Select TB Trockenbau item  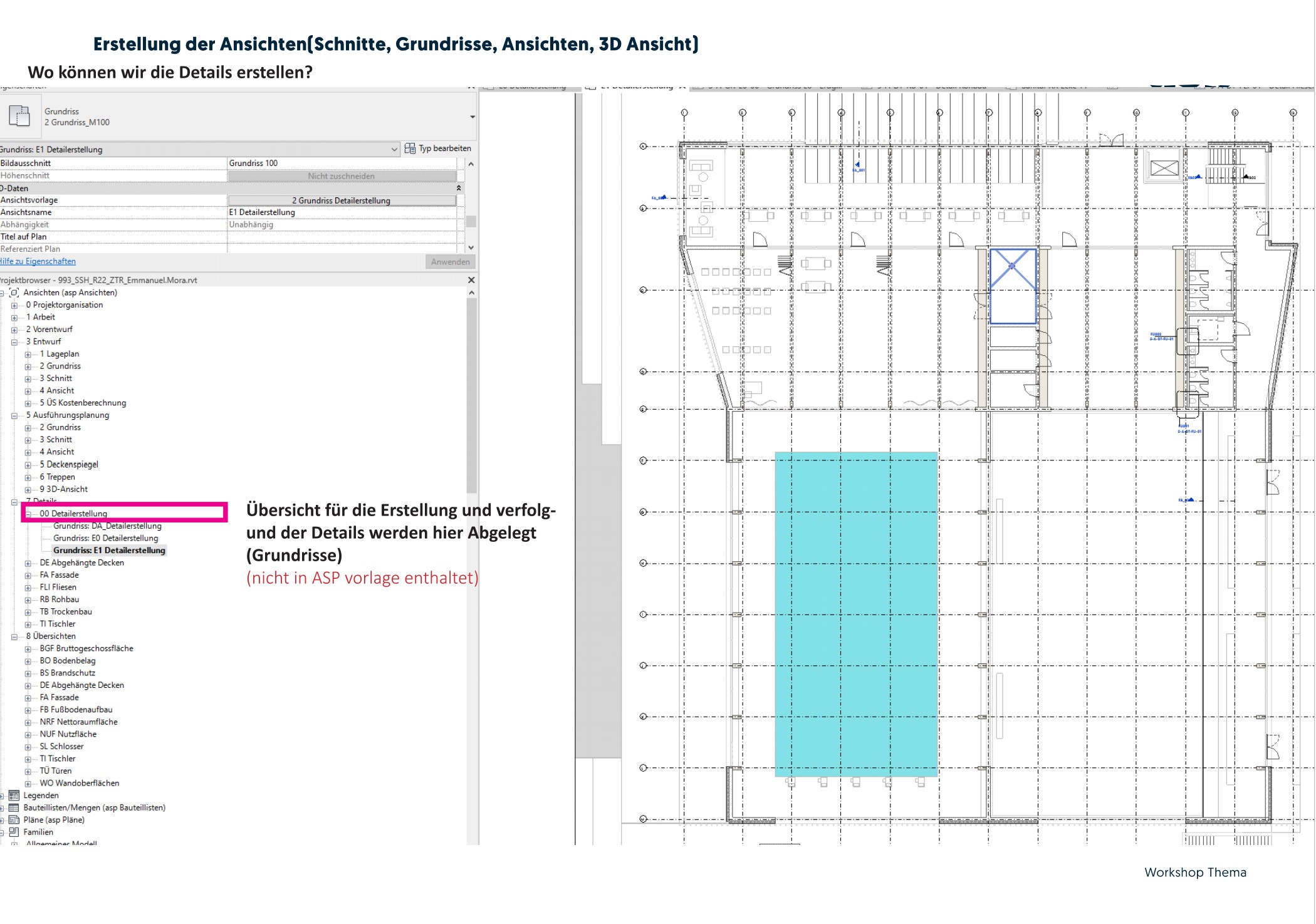(65, 611)
